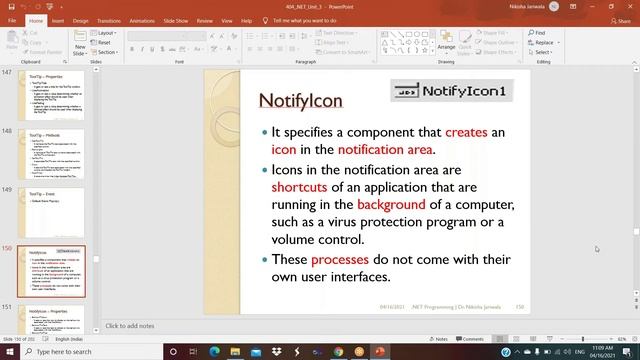This screenshot has height=360, width=640.
Task: Switch to the View tab
Action: [x=227, y=21]
